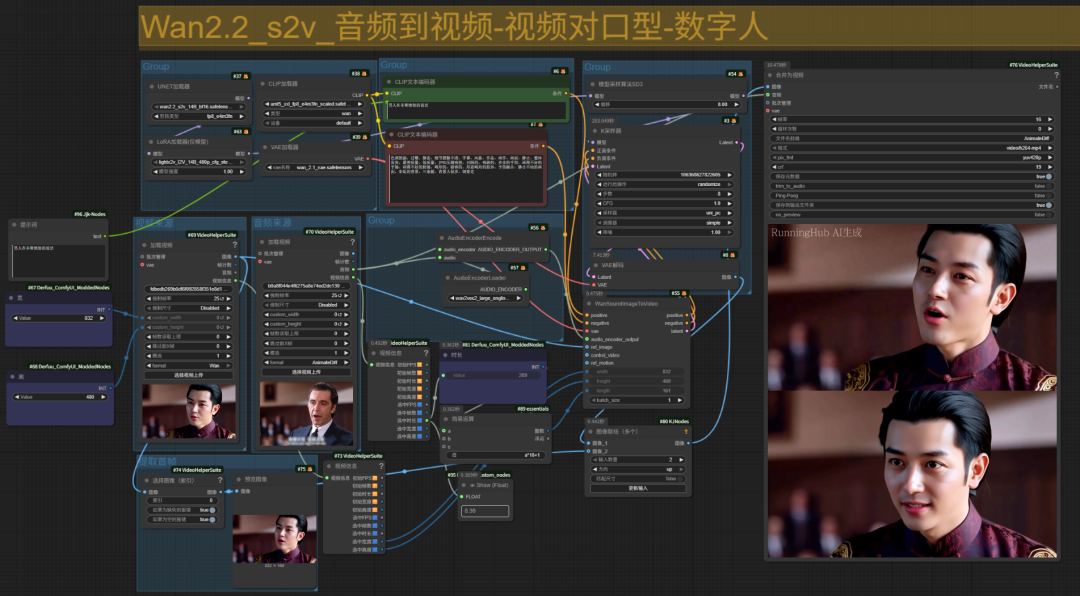The height and width of the screenshot is (596, 1080).
Task: Collapse the K采样器 node title dot
Action: 594,131
